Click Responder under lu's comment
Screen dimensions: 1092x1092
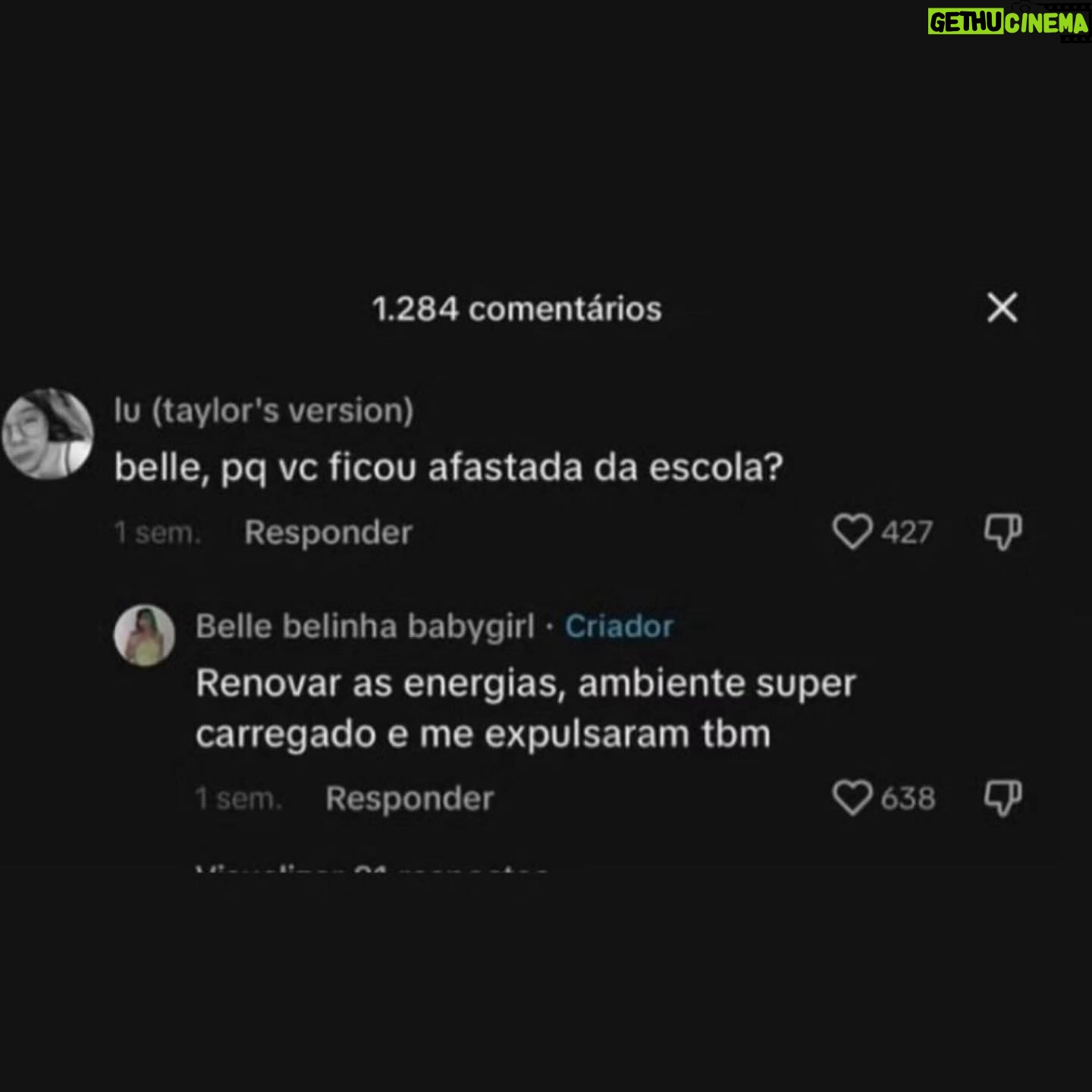(x=328, y=532)
